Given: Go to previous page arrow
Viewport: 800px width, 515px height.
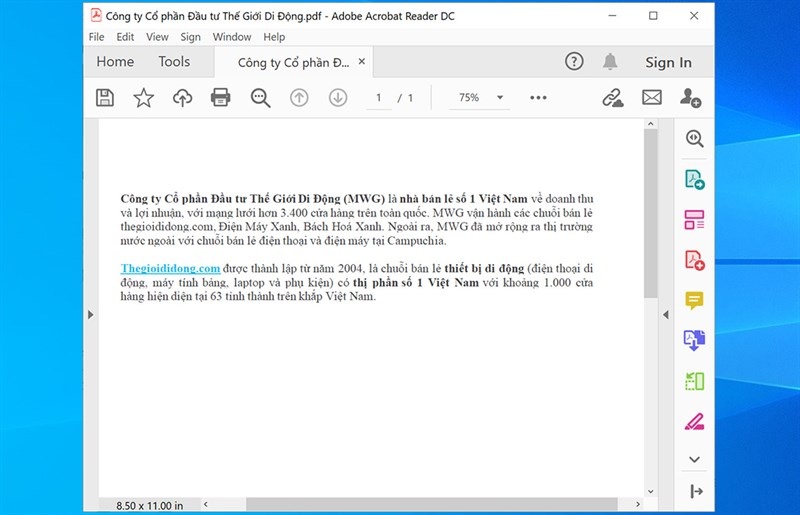Looking at the screenshot, I should [299, 97].
